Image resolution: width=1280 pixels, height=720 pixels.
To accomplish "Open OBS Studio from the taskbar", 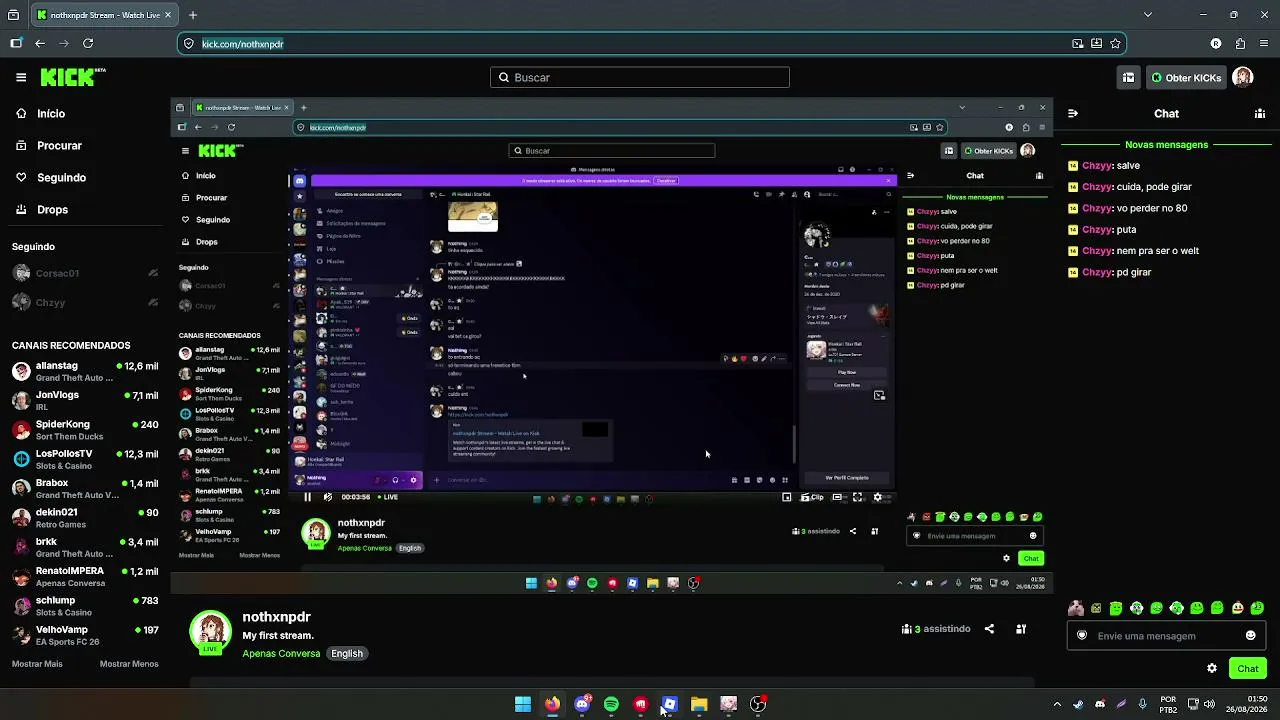I will click(x=758, y=704).
